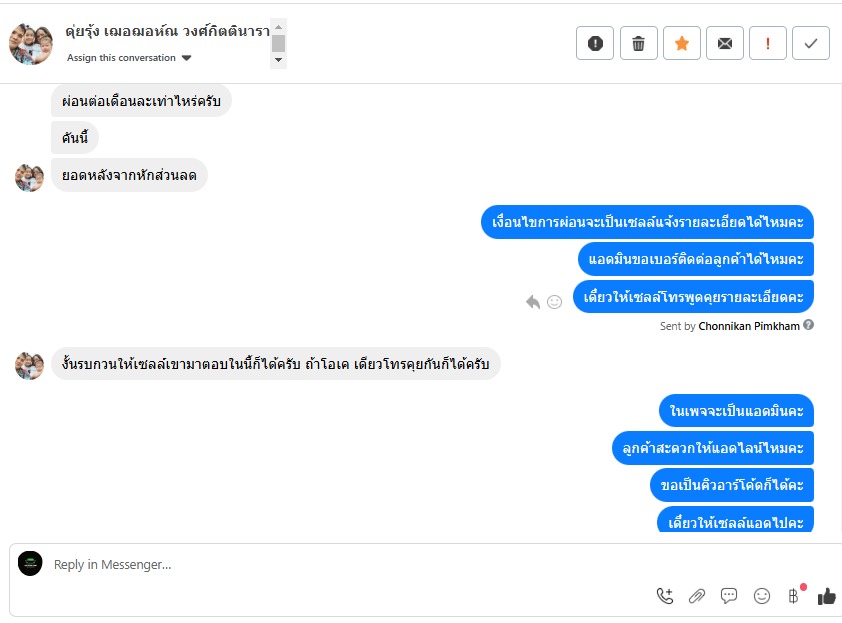Image resolution: width=842 pixels, height=623 pixels.
Task: Mark conversation done with checkmark button
Action: [x=811, y=43]
